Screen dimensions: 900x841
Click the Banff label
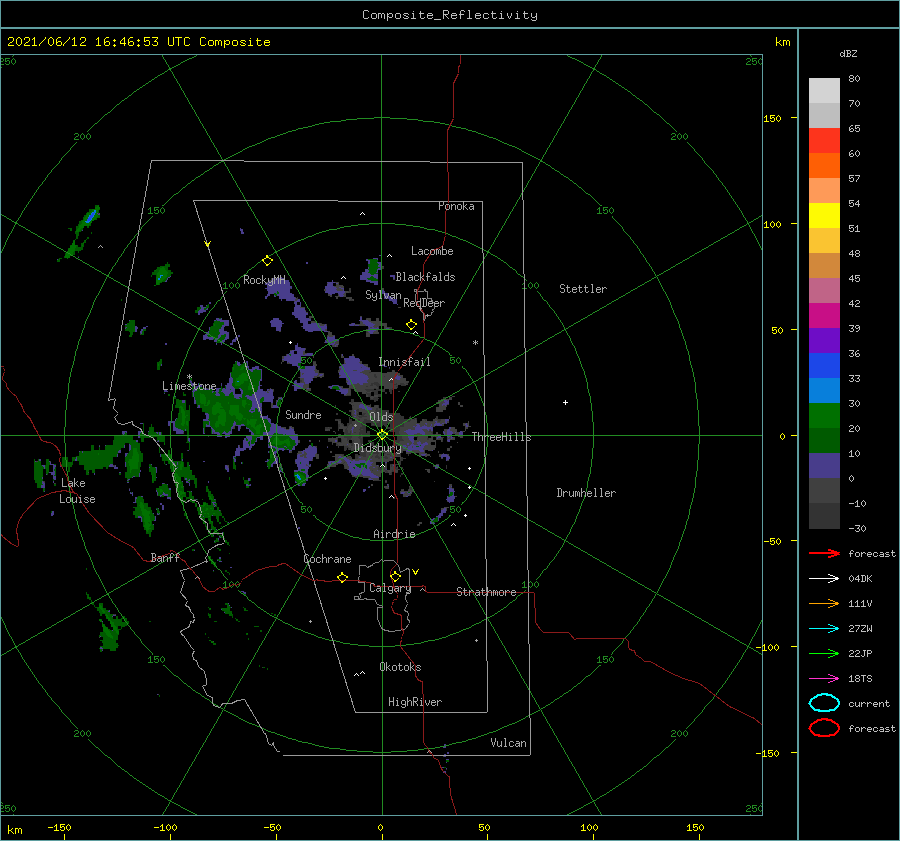[165, 557]
